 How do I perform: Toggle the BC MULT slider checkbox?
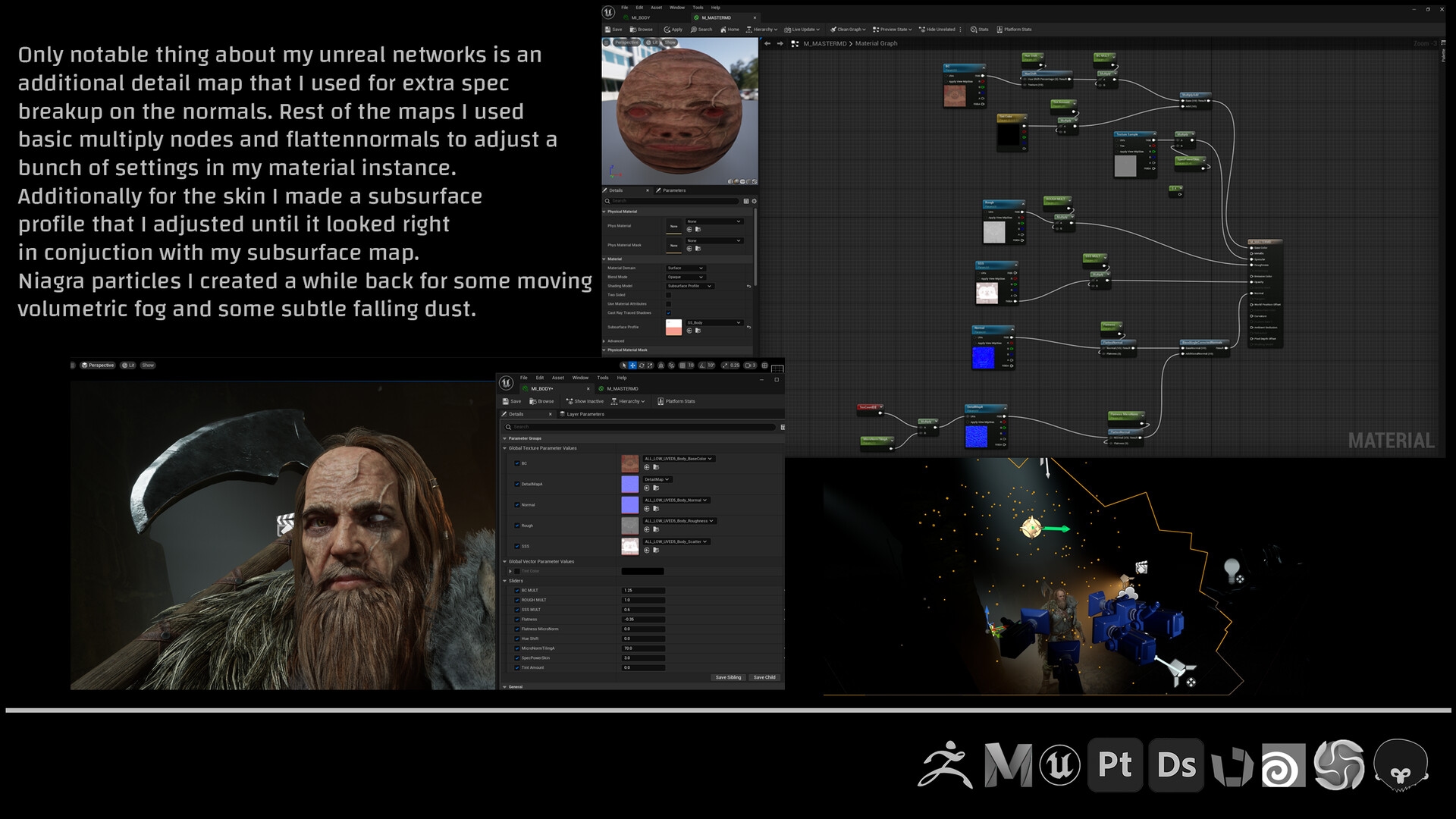(x=517, y=590)
